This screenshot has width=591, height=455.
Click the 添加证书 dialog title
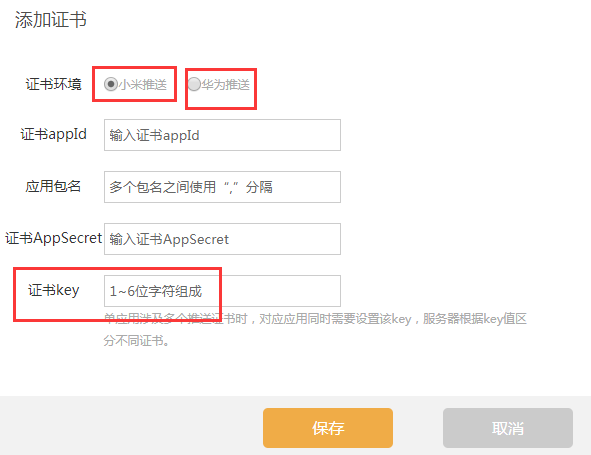click(51, 20)
